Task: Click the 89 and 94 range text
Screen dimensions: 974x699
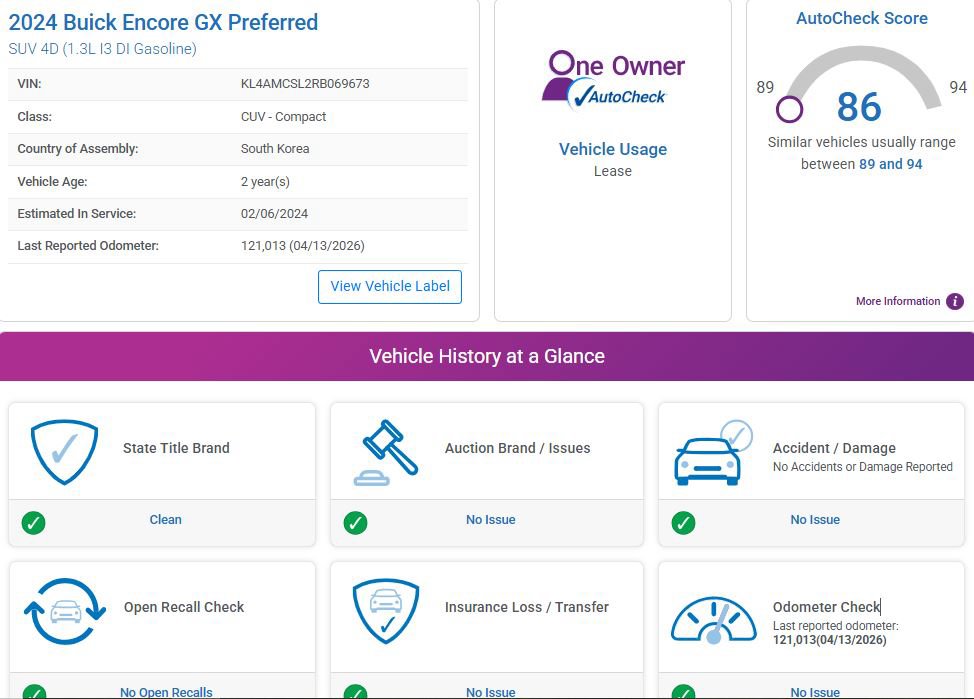Action: coord(891,164)
